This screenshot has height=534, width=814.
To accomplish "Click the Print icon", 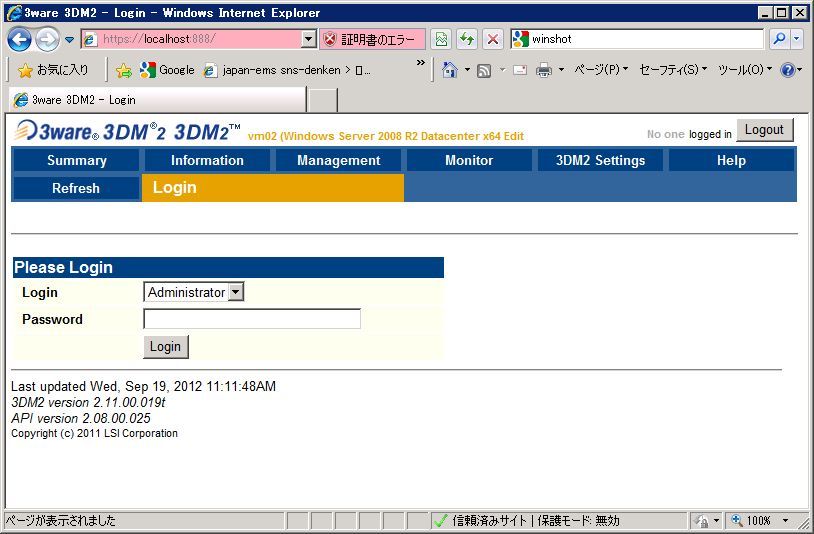I will [x=544, y=70].
